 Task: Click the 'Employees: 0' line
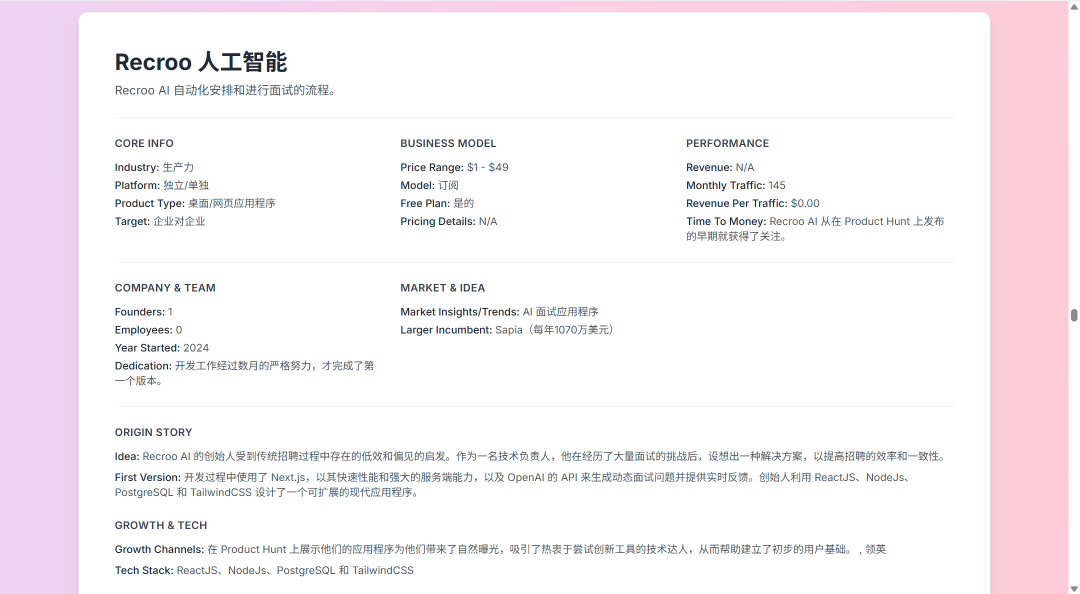click(149, 330)
